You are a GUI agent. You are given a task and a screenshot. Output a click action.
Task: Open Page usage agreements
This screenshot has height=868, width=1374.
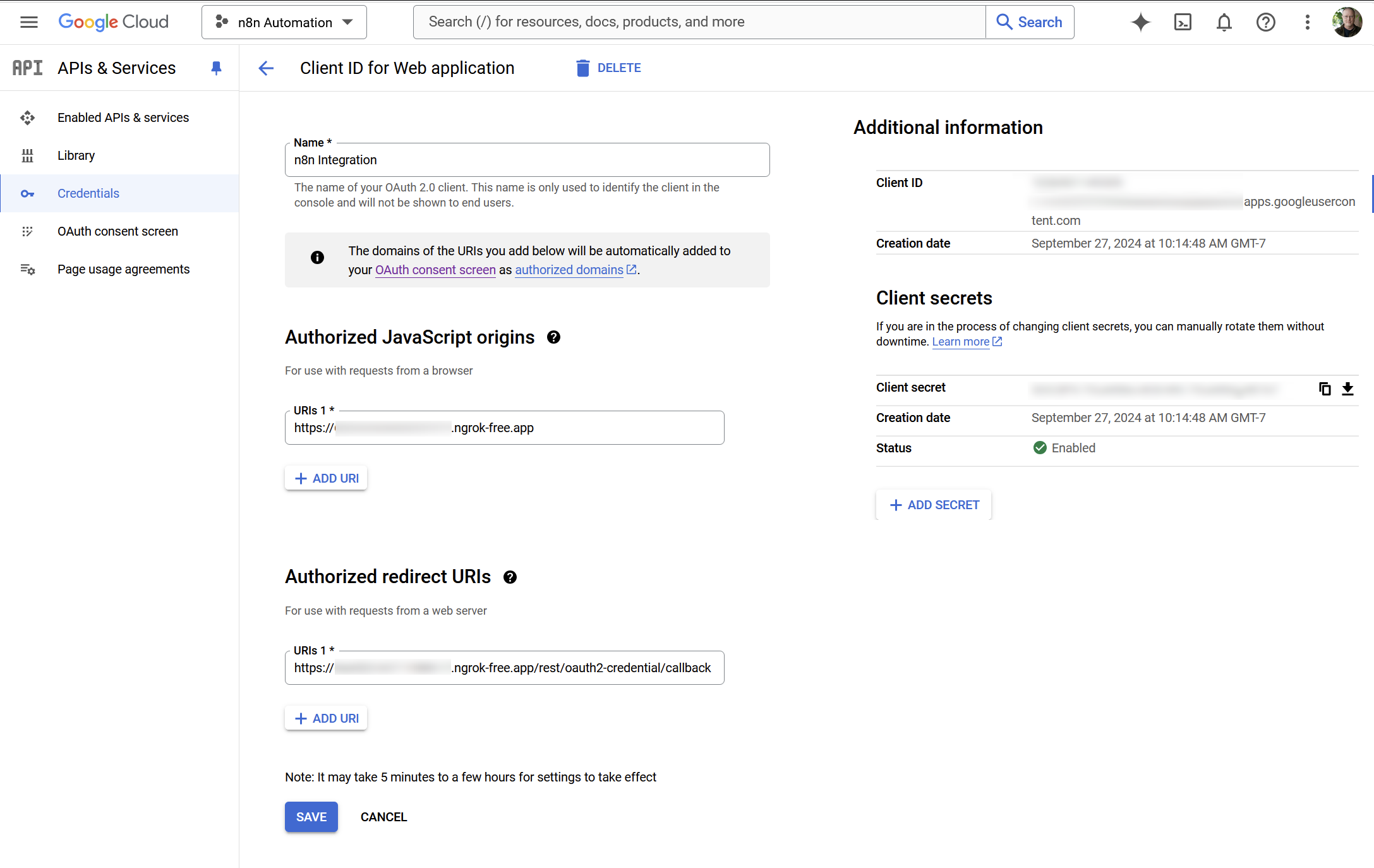point(119,269)
